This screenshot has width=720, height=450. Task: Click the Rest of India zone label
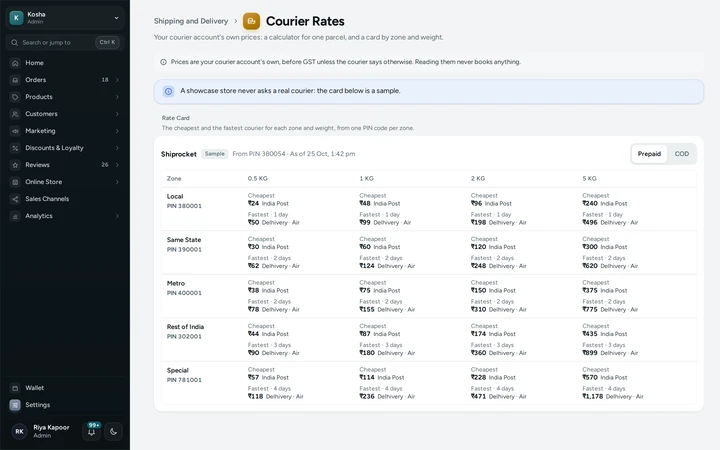185,327
